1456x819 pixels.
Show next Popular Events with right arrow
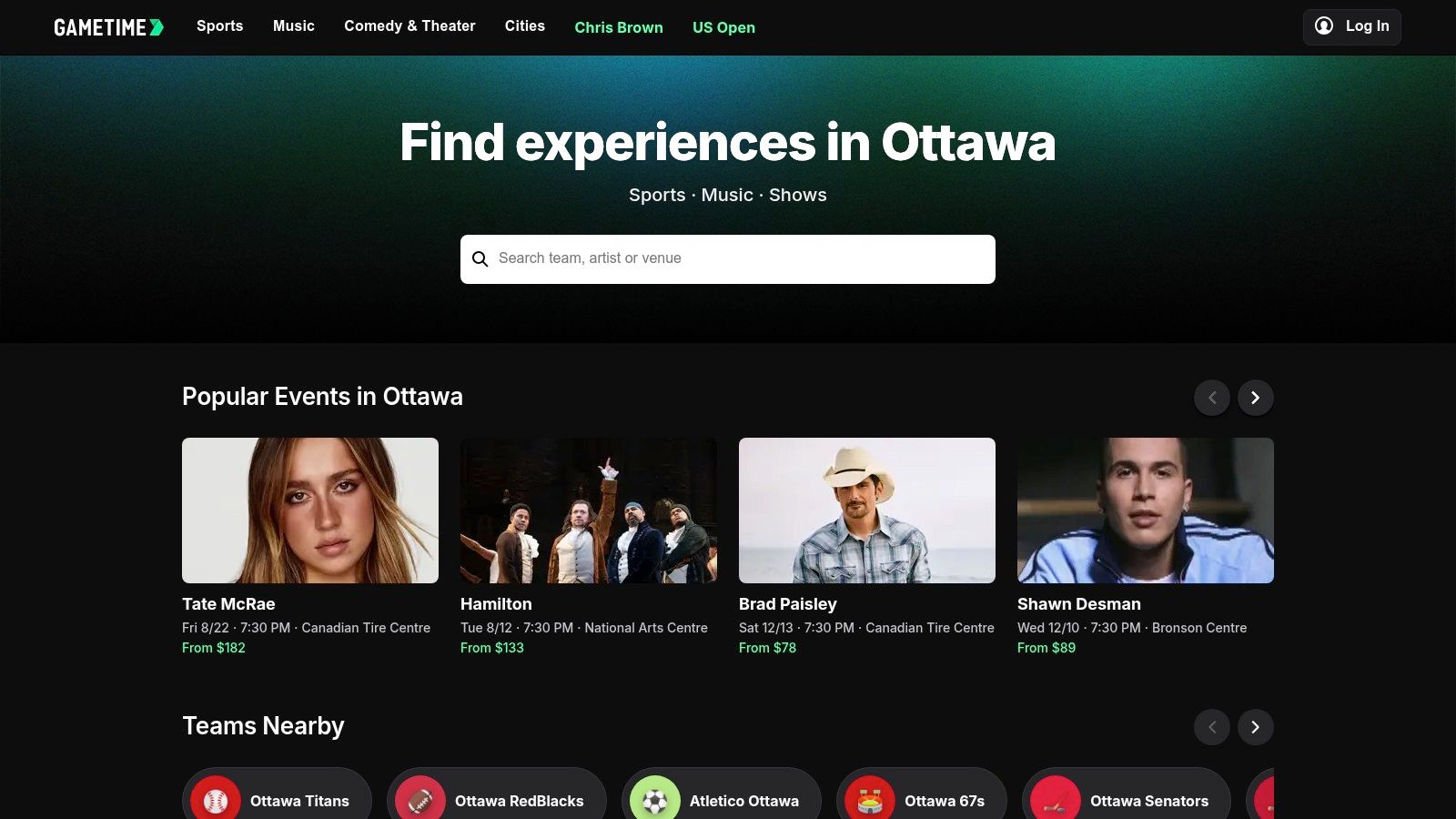pyautogui.click(x=1255, y=398)
